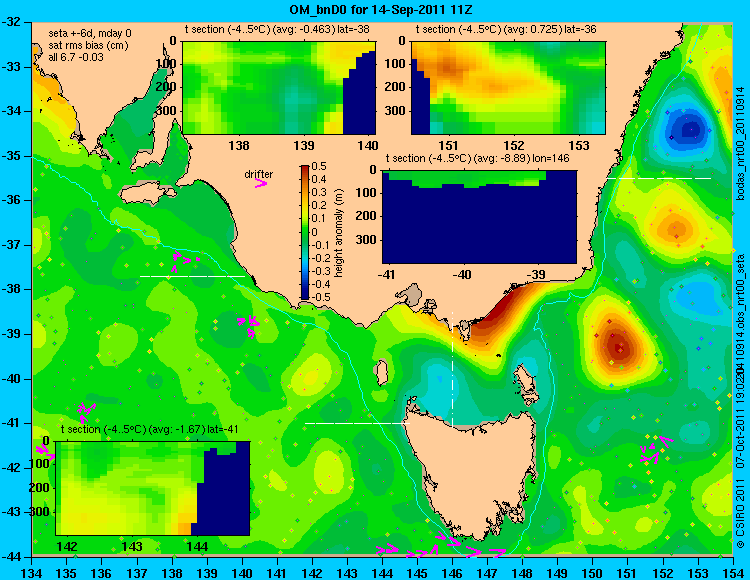750x580 pixels.
Task: Click the lat=-38 temperature section plot
Action: (279, 88)
